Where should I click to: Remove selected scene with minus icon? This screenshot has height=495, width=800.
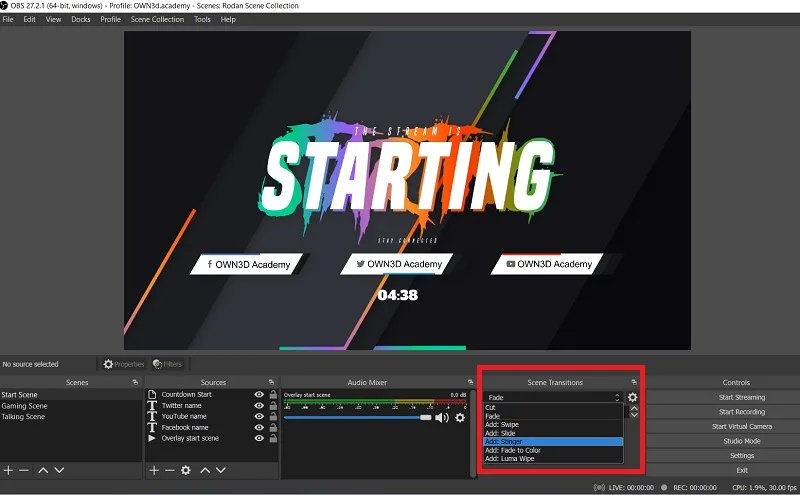pyautogui.click(x=23, y=470)
